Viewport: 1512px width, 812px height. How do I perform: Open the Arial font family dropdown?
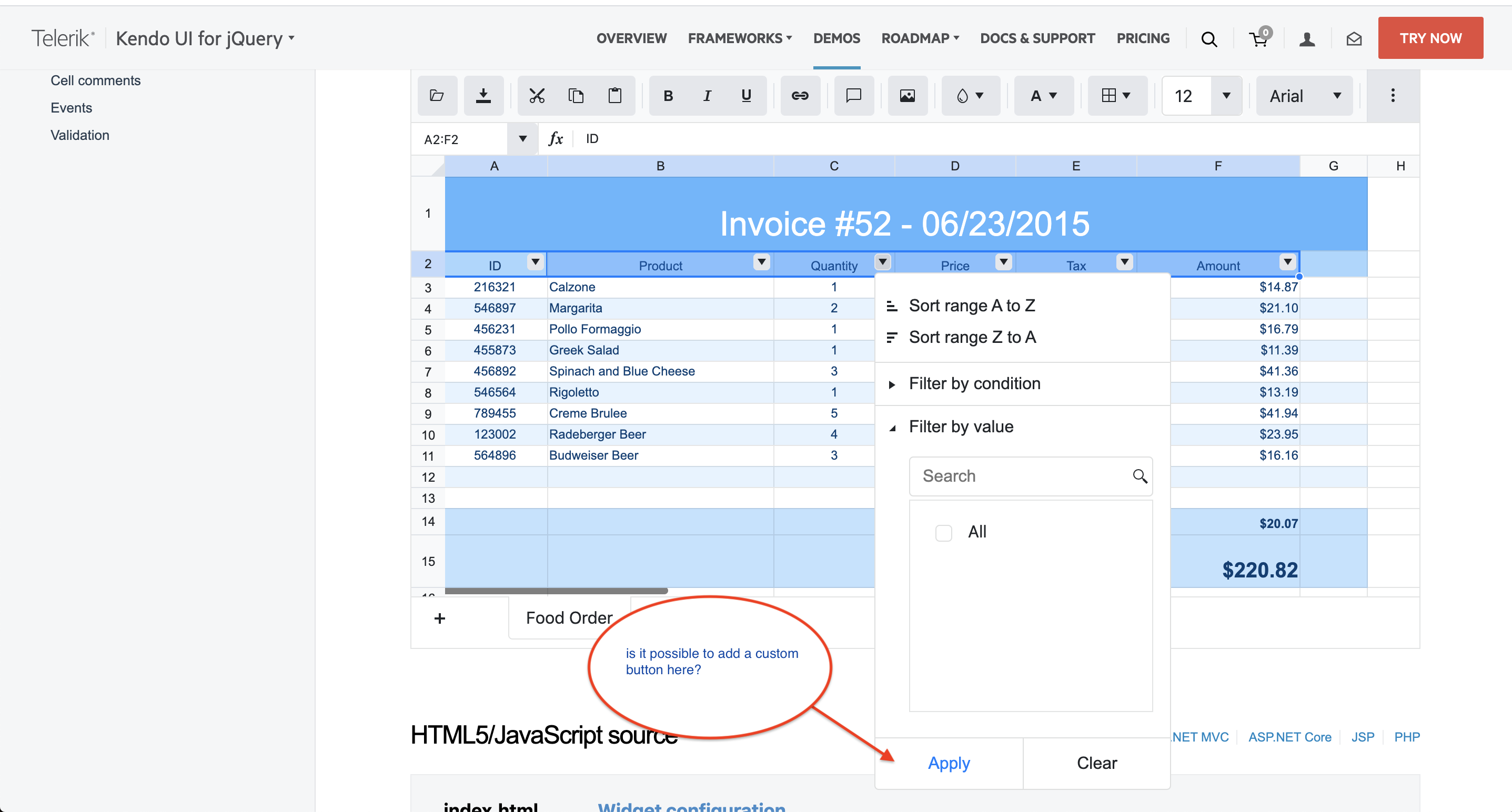[x=1304, y=96]
